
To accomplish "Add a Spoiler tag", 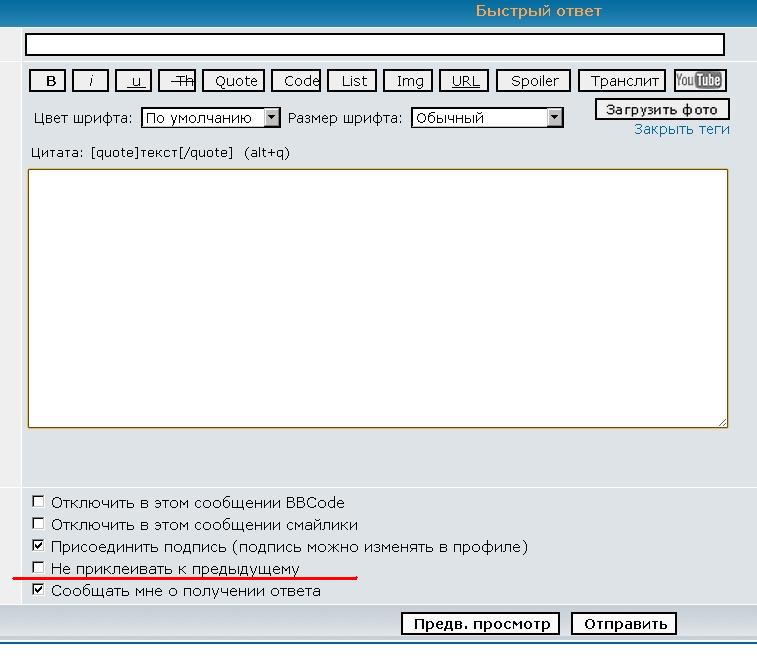I will point(535,81).
